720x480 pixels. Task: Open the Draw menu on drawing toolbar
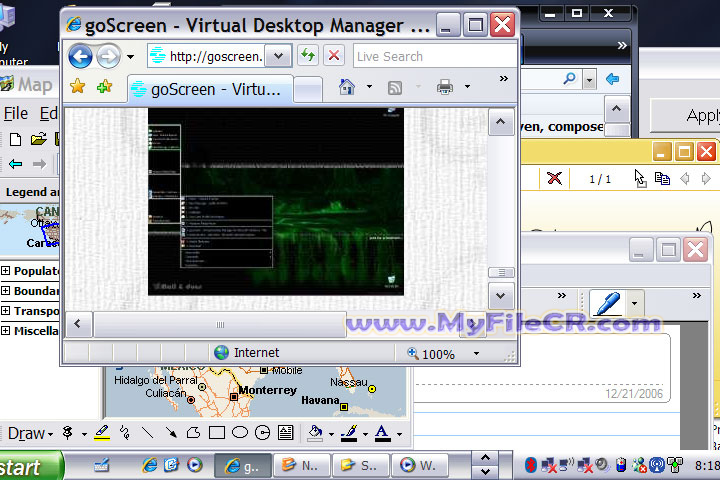click(30, 433)
